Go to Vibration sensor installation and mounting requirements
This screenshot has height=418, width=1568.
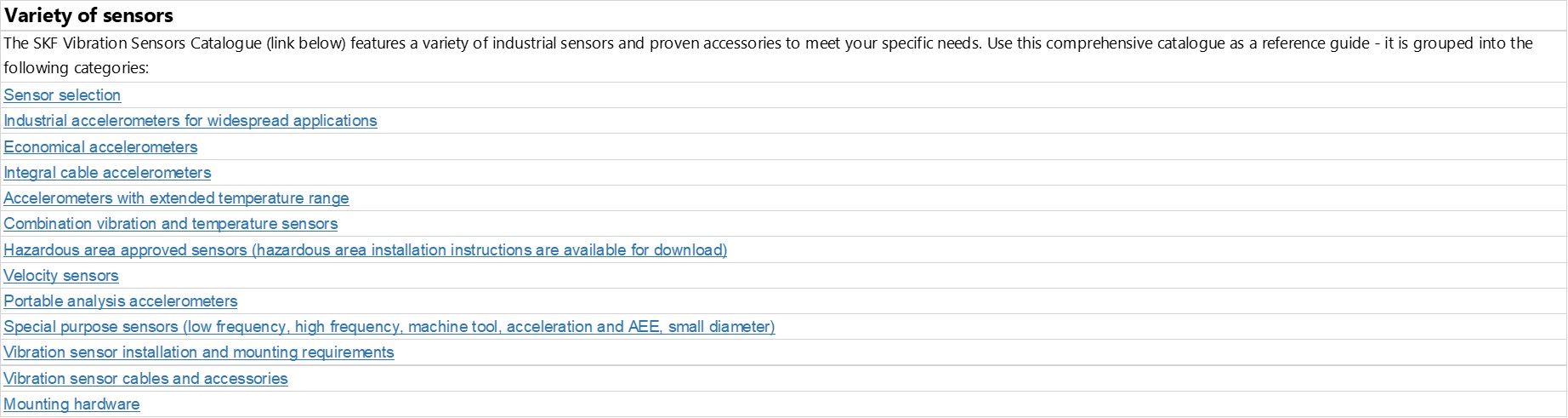(x=199, y=352)
